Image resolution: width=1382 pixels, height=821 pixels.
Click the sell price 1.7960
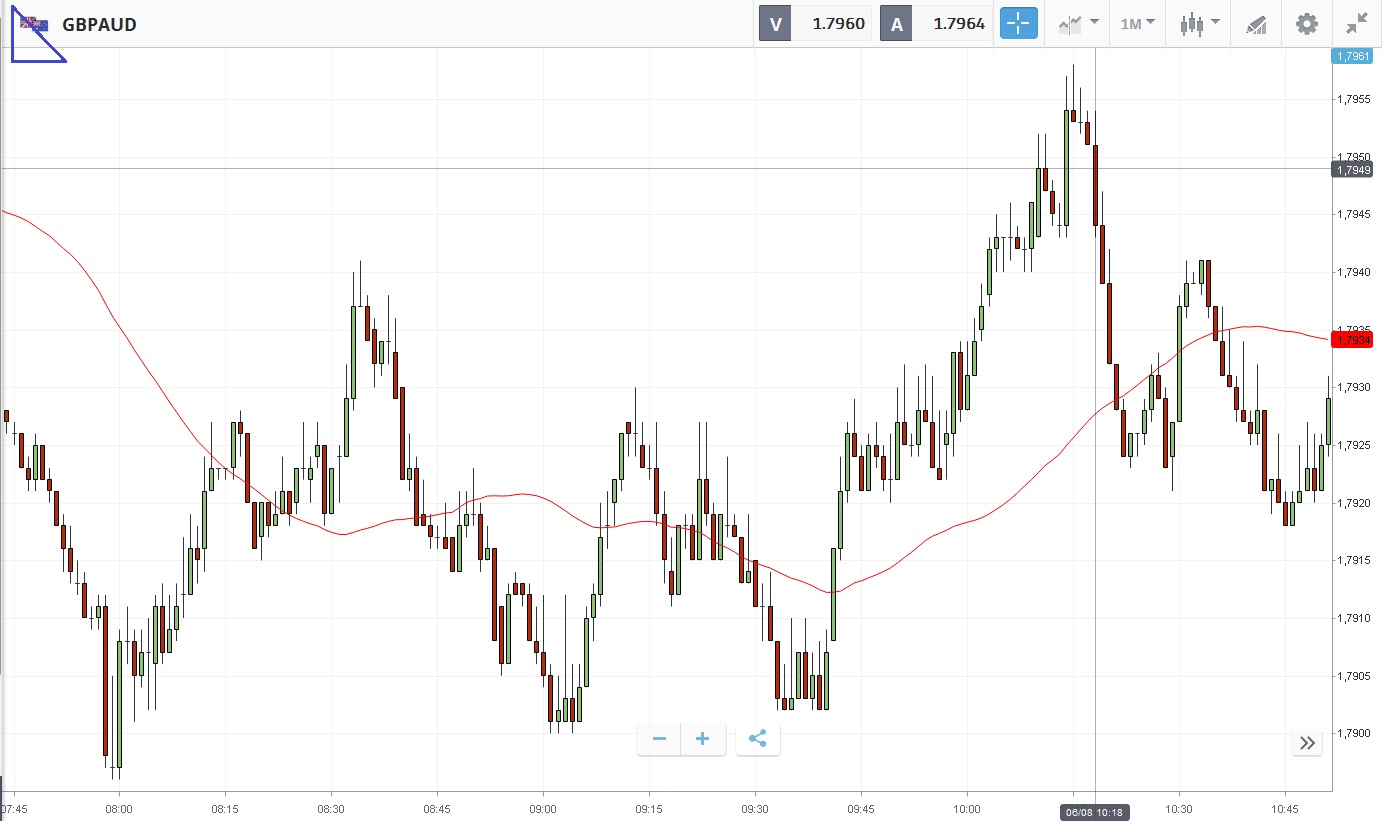pyautogui.click(x=838, y=24)
